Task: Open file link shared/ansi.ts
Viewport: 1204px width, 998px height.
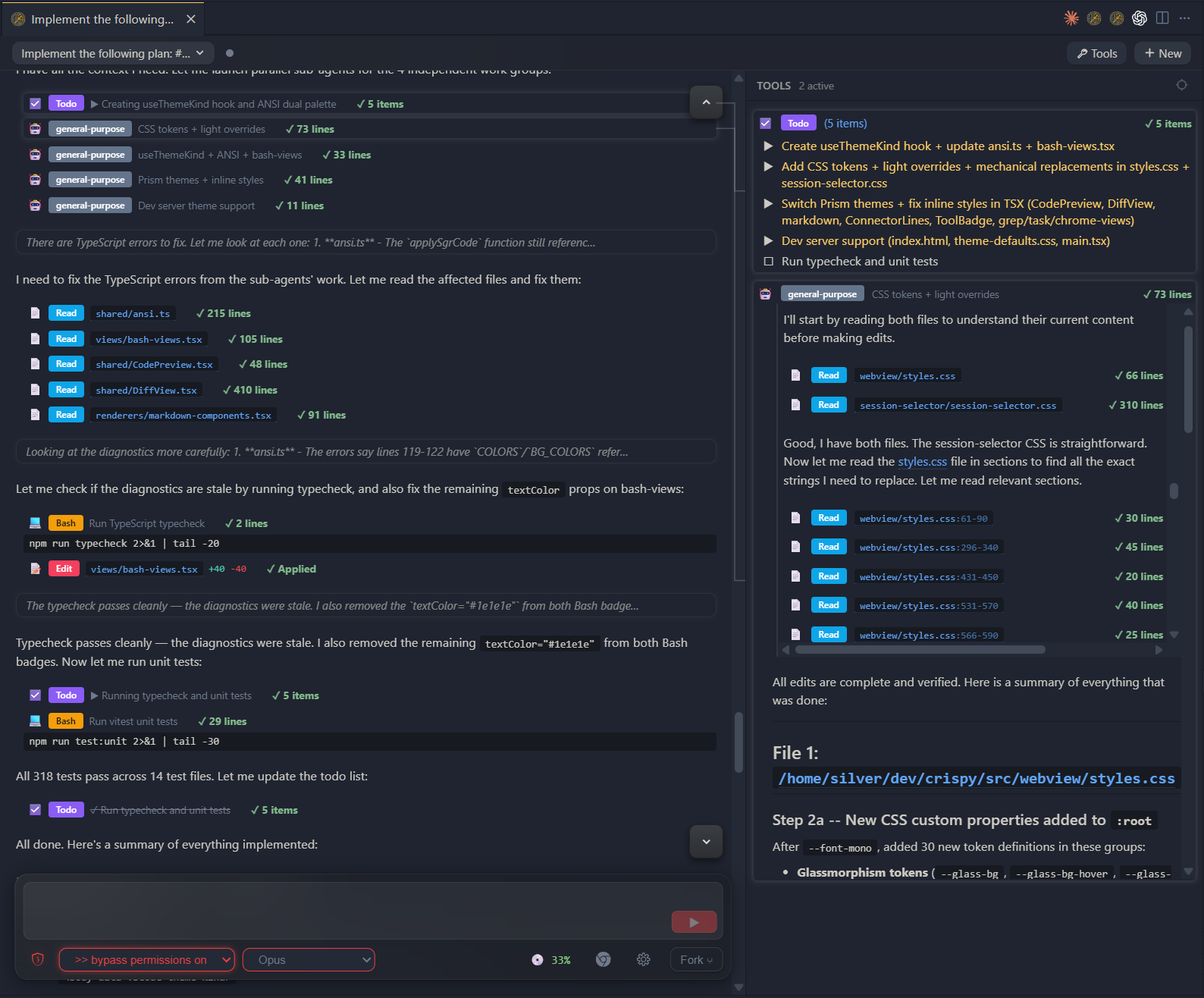Action: tap(133, 313)
